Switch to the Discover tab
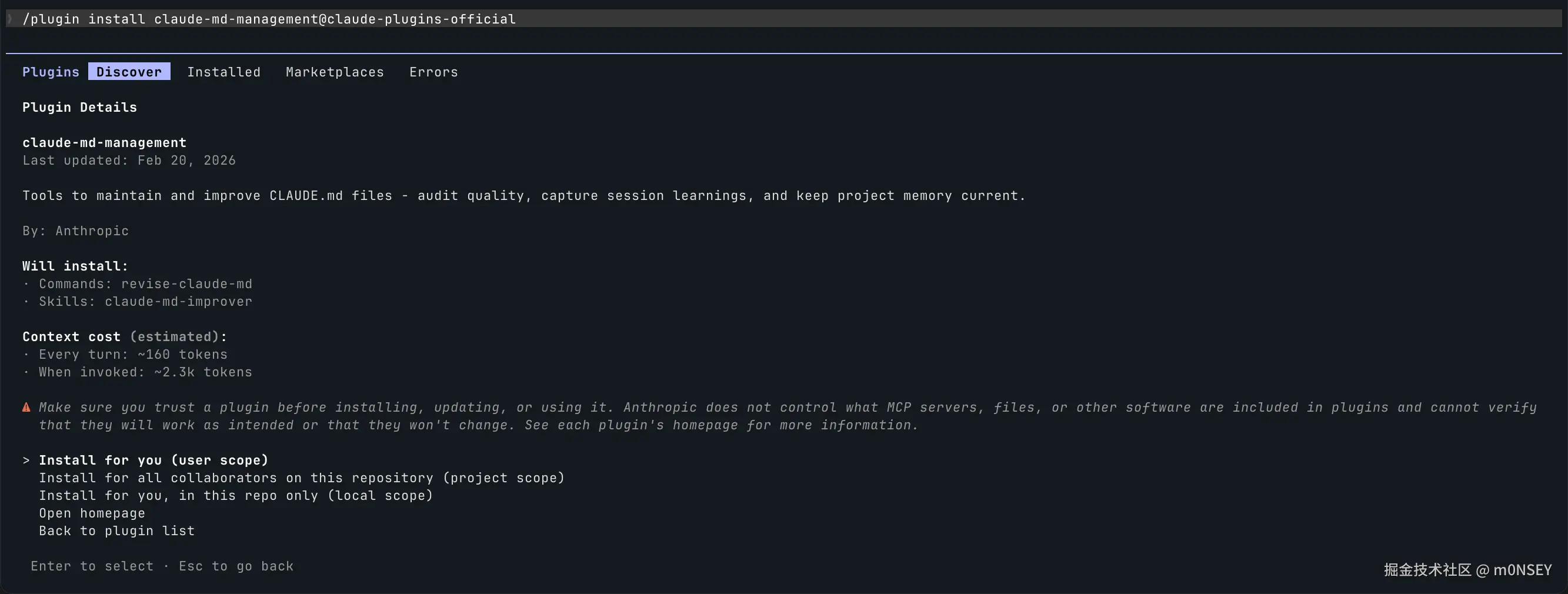The width and height of the screenshot is (1568, 594). (129, 72)
